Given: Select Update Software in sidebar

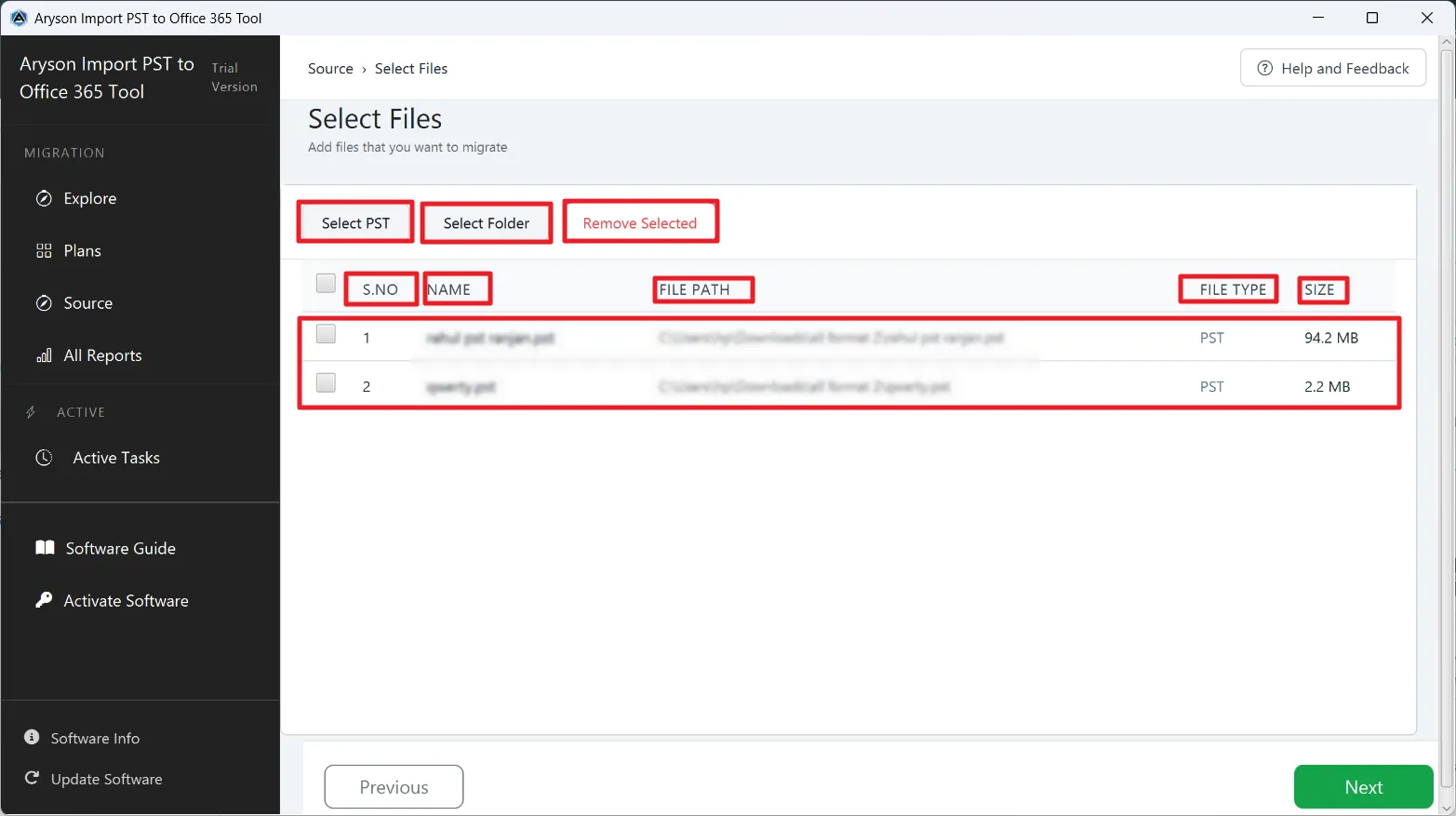Looking at the screenshot, I should click(x=106, y=779).
